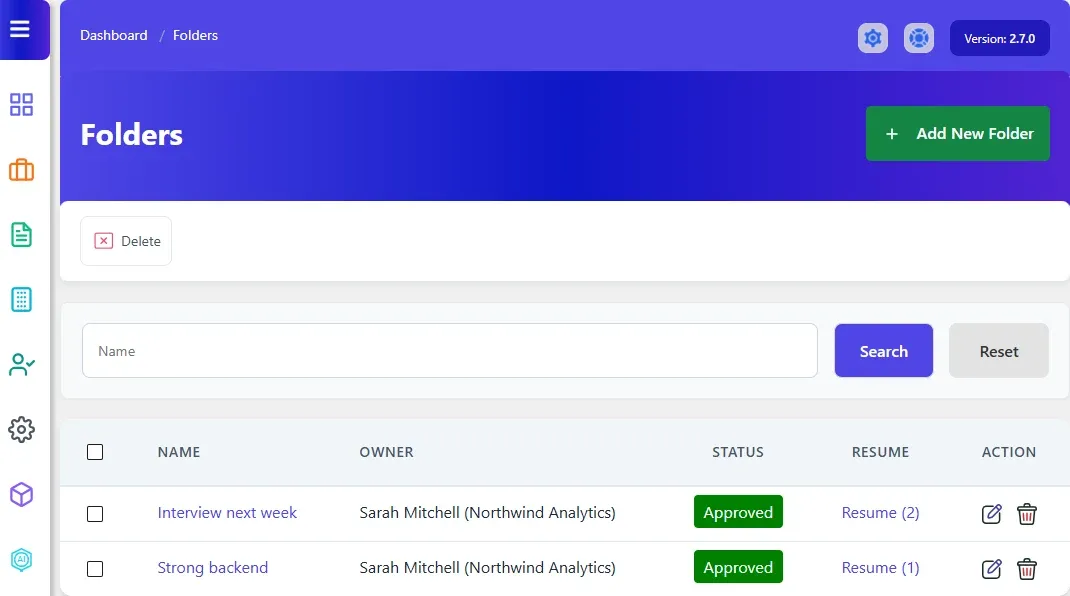1070x596 pixels.
Task: Click the ACTION column header
Action: (x=1009, y=452)
